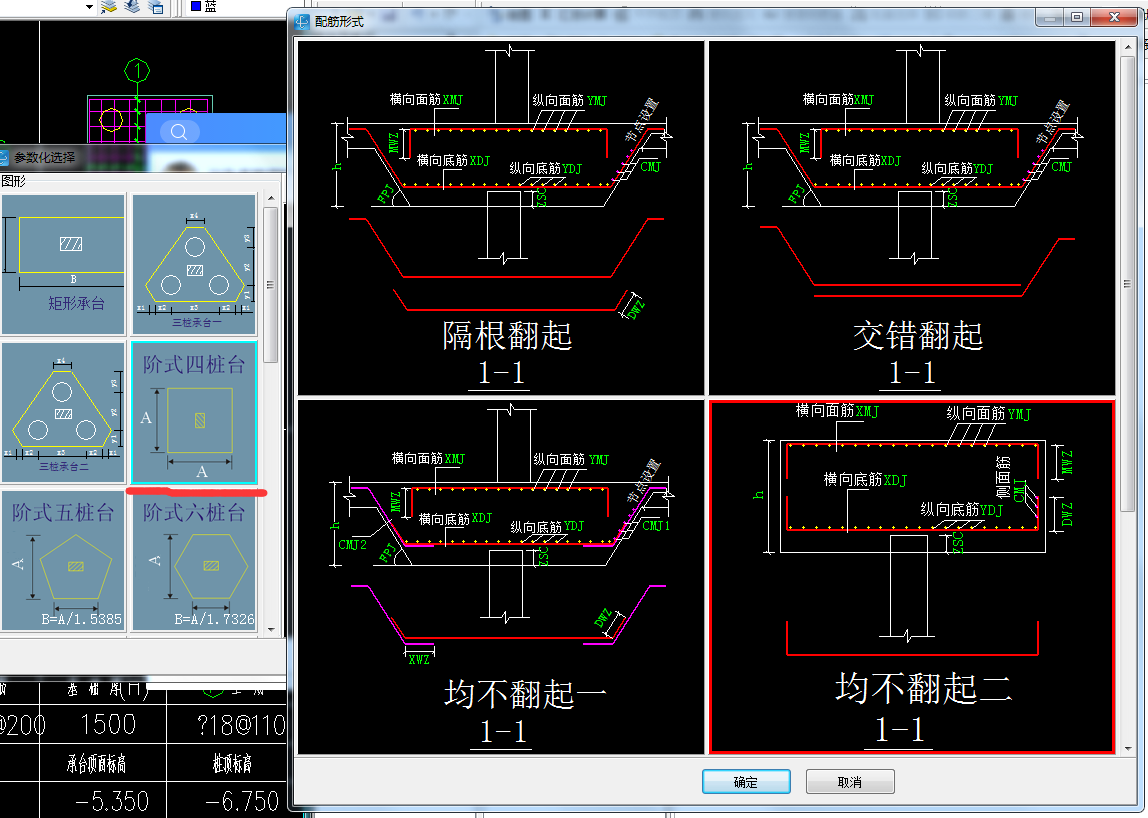Image resolution: width=1148 pixels, height=818 pixels.
Task: Click the 参数化选择 window title icon
Action: [x=4, y=157]
